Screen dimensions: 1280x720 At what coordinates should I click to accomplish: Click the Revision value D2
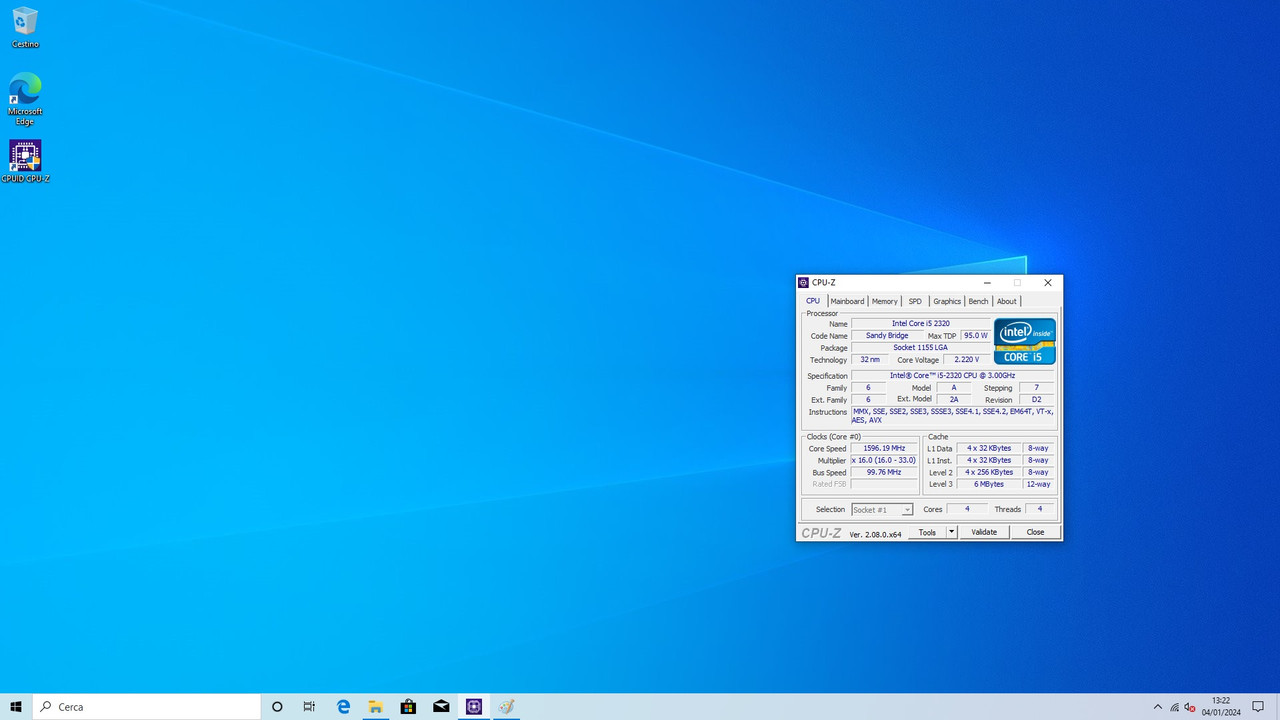(x=1036, y=399)
